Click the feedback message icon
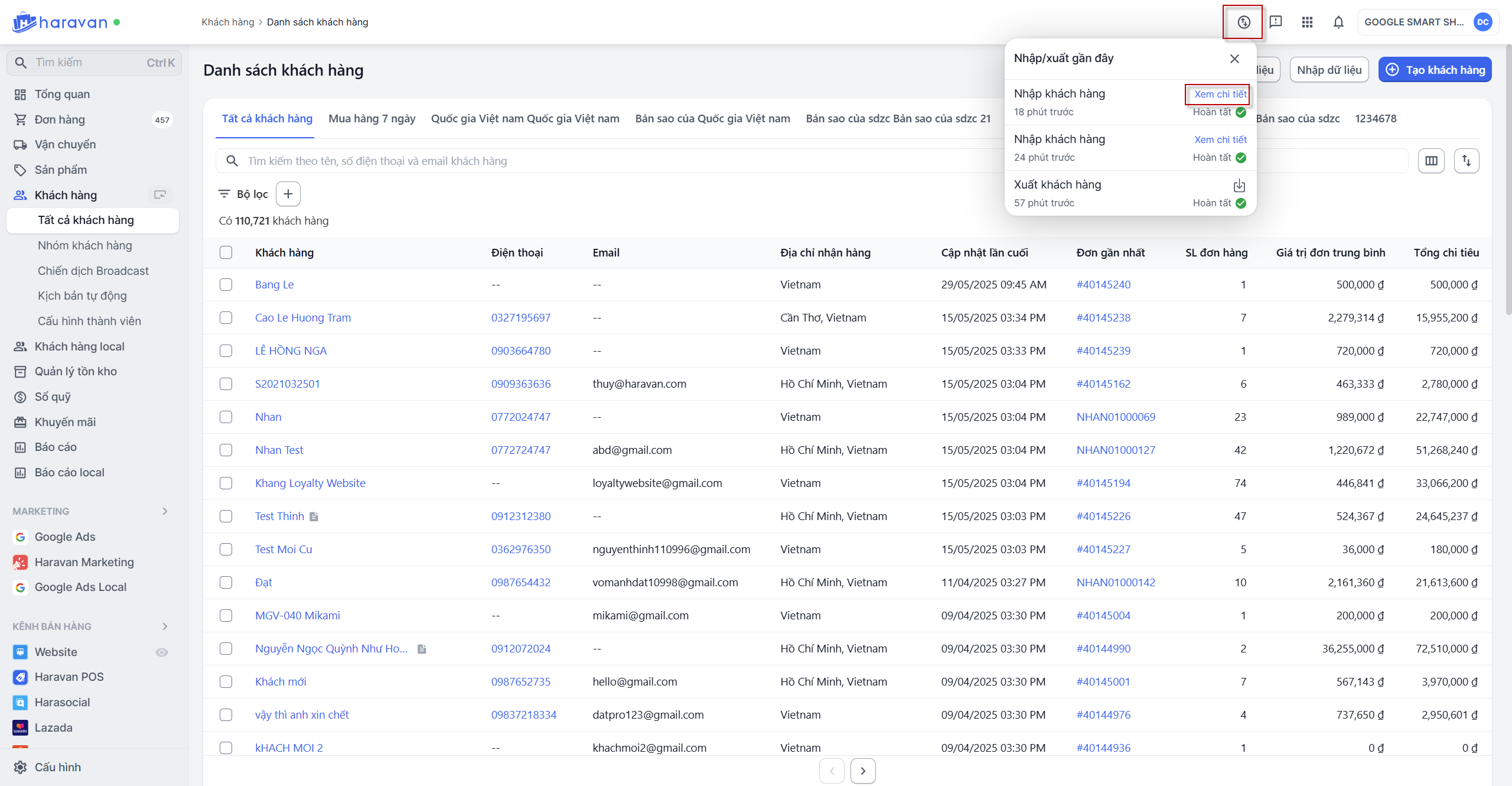 pos(1276,22)
